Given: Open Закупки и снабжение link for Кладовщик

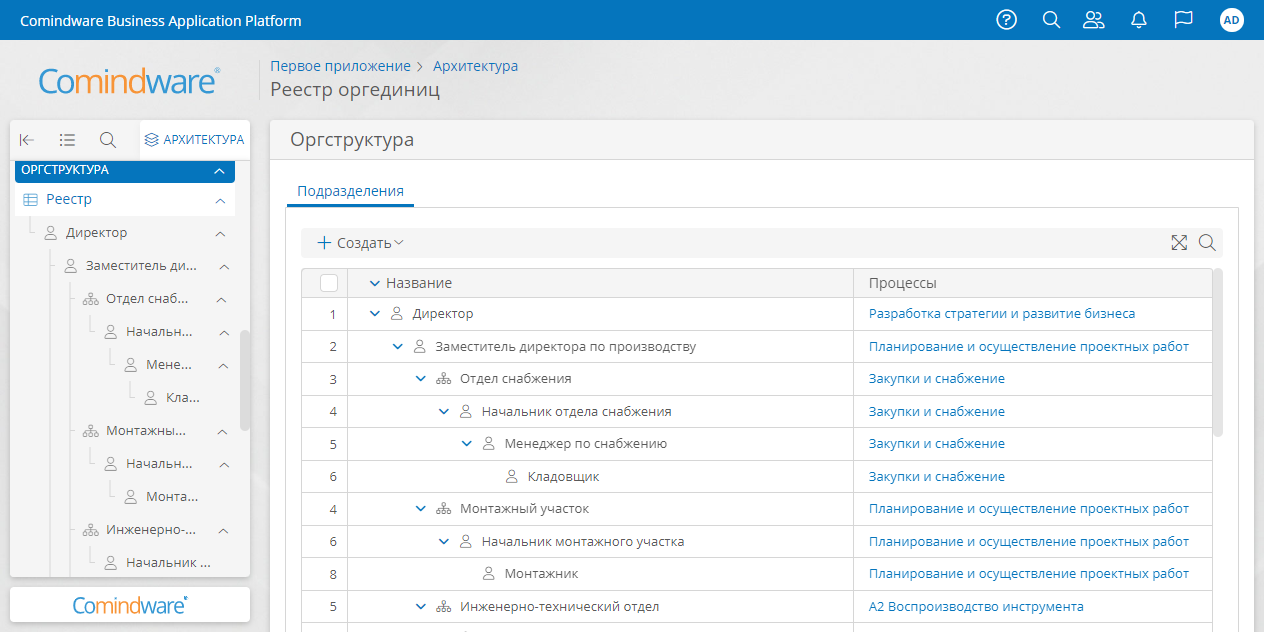Looking at the screenshot, I should click(x=937, y=477).
